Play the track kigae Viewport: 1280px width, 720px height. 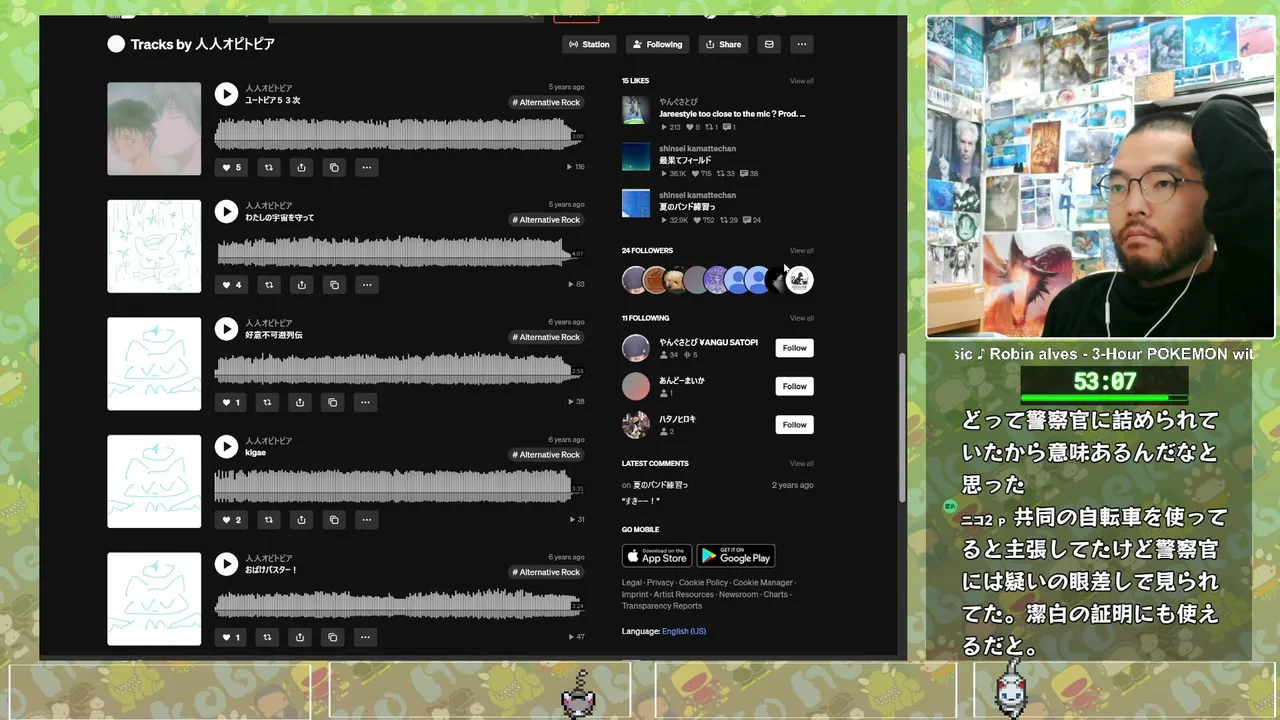[226, 446]
